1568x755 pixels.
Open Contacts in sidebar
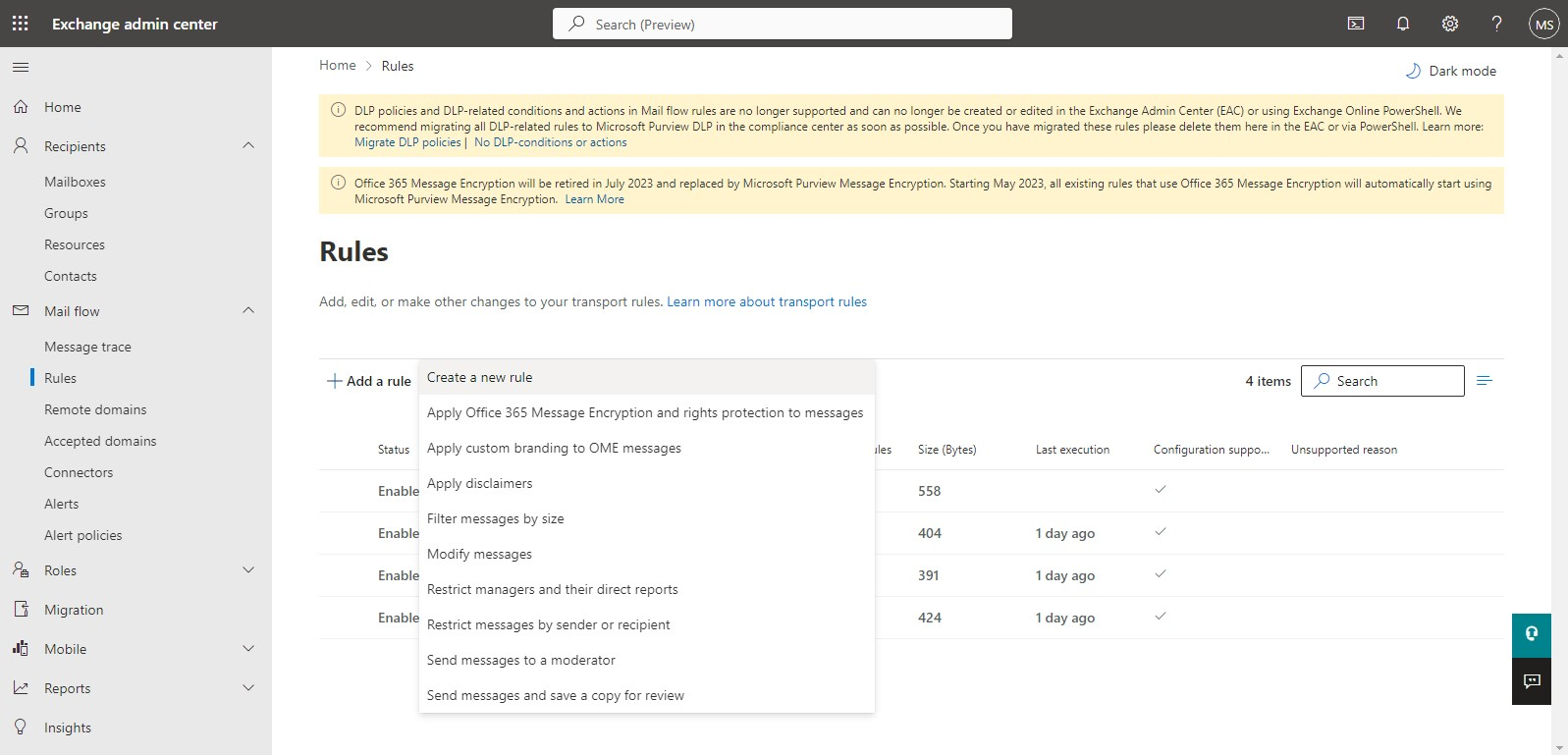tap(71, 276)
